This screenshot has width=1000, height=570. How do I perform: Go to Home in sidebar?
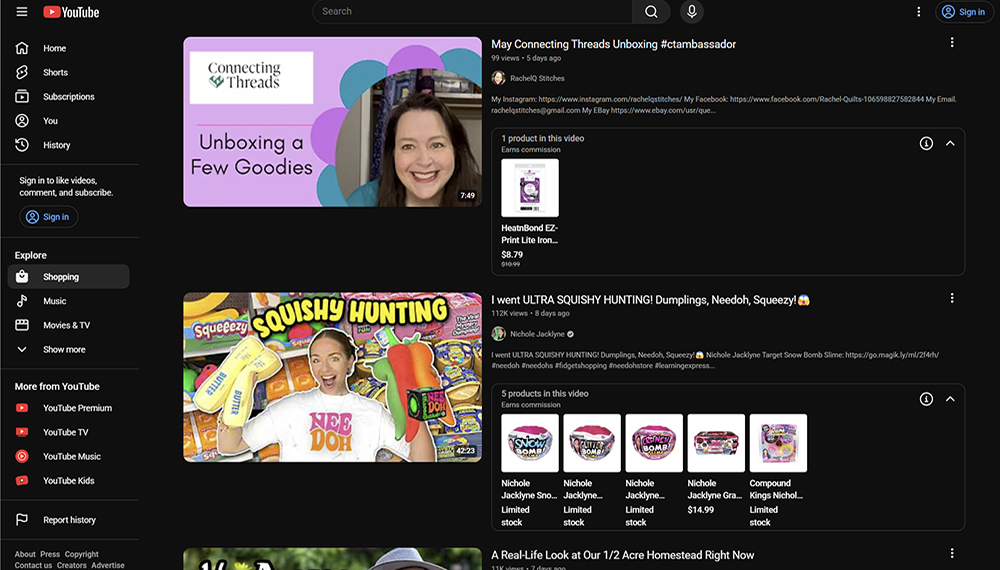68,48
